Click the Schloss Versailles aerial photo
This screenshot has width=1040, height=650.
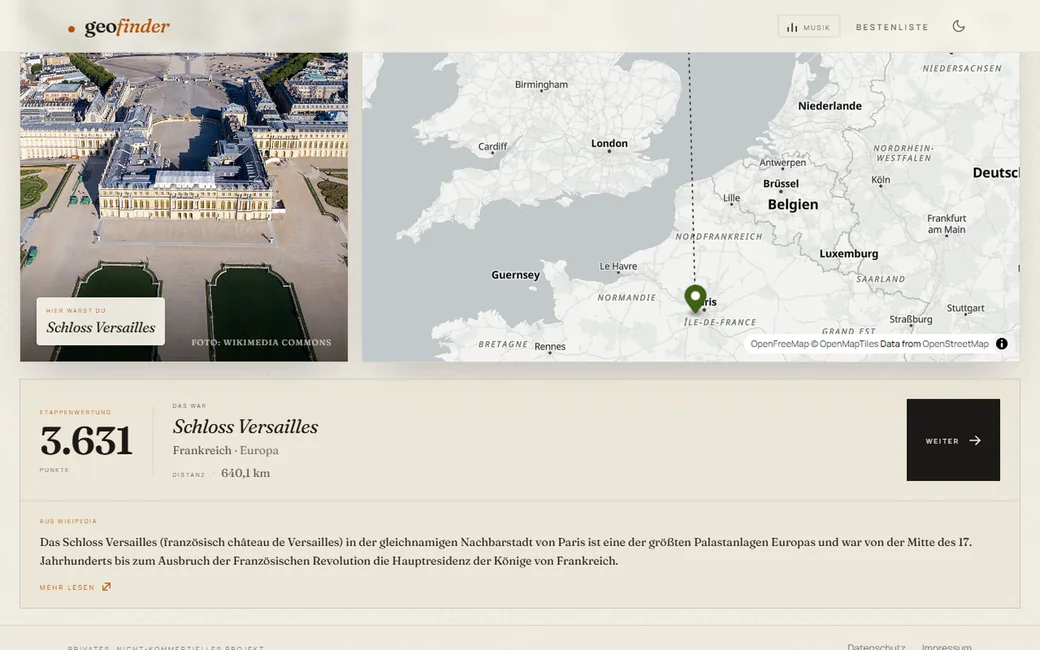pyautogui.click(x=184, y=207)
